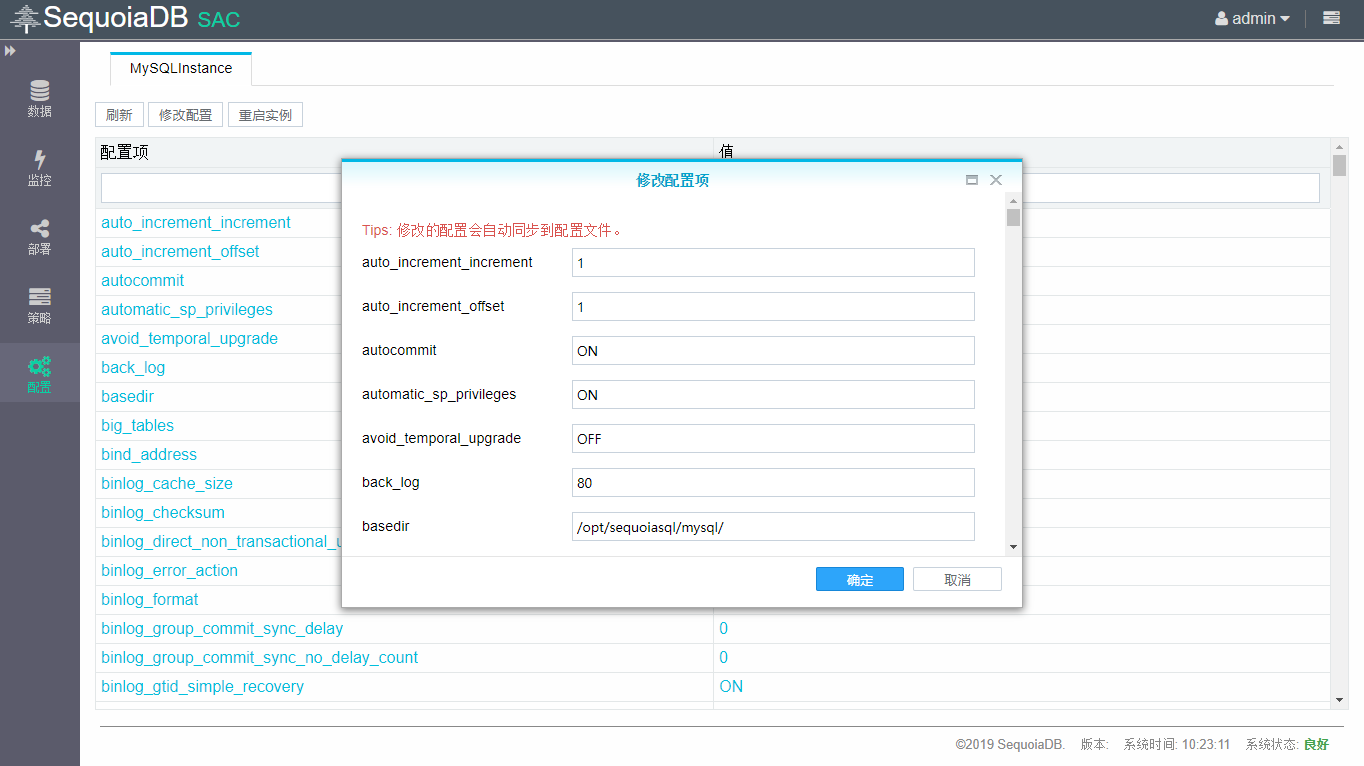This screenshot has height=766, width=1364.
Task: Click ON value of binlog_gtid_simple_recovery
Action: pyautogui.click(x=731, y=687)
